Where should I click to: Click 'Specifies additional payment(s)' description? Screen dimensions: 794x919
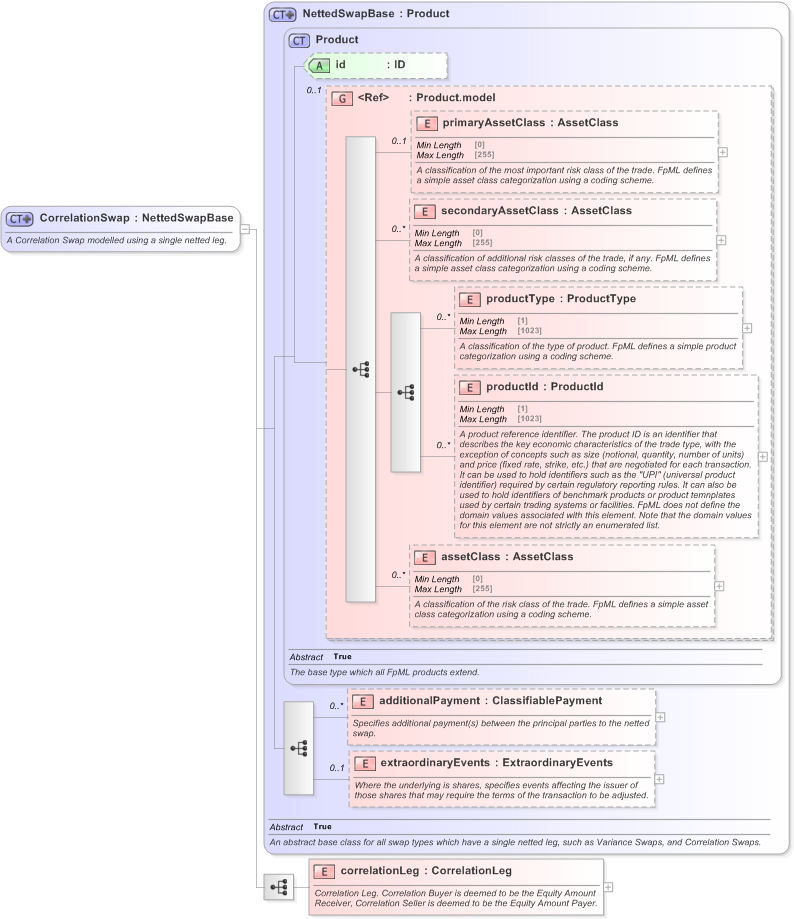tap(501, 728)
